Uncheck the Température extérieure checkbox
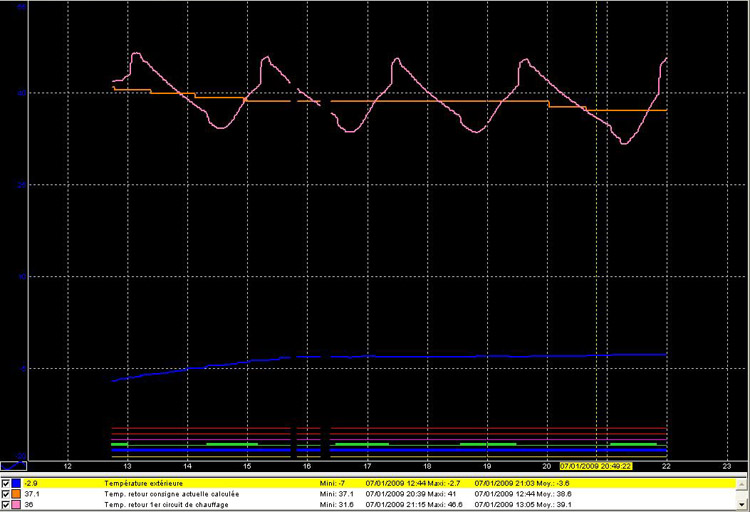The width and height of the screenshot is (750, 512). click(7, 483)
